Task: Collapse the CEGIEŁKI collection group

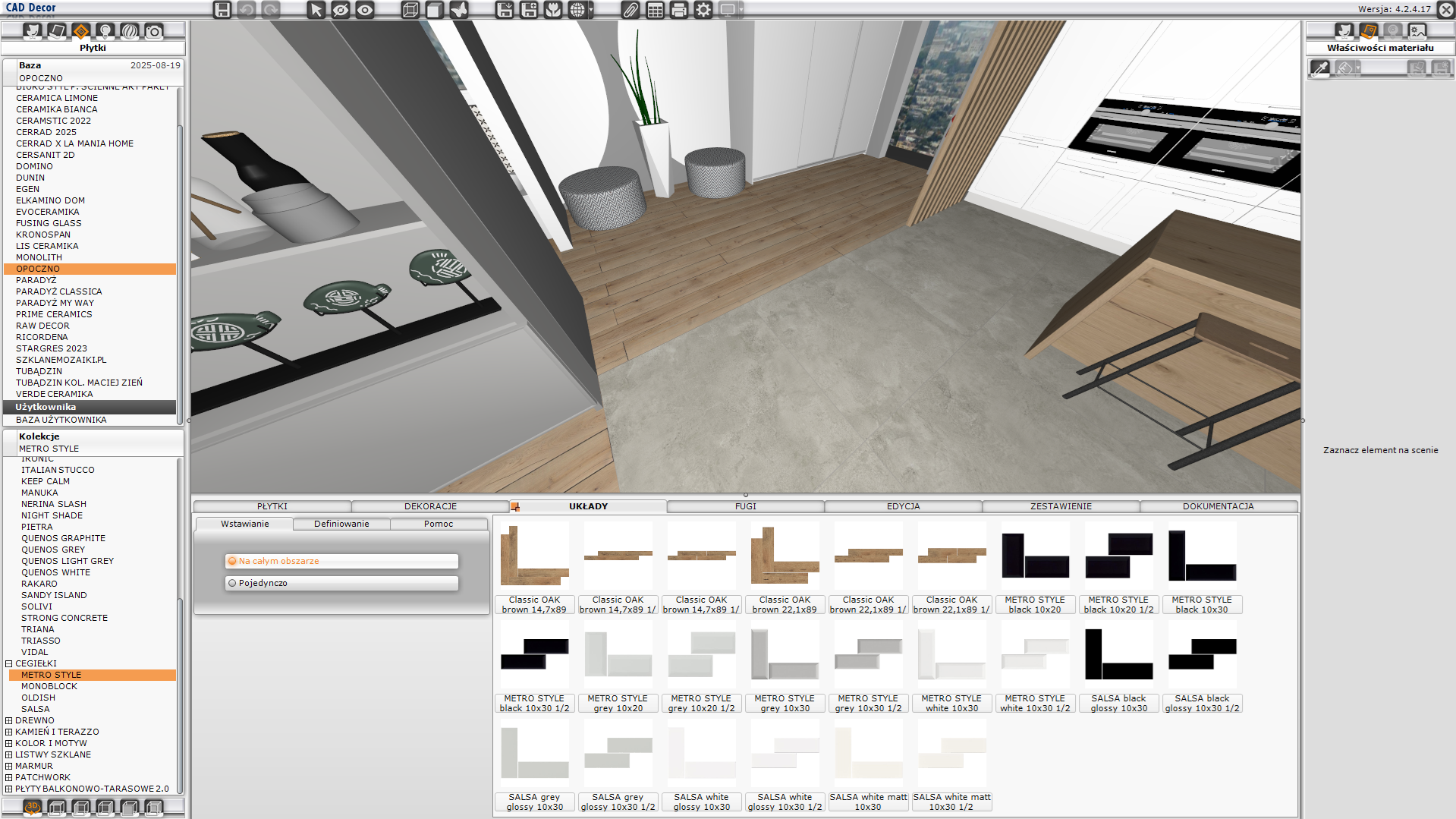Action: point(9,663)
